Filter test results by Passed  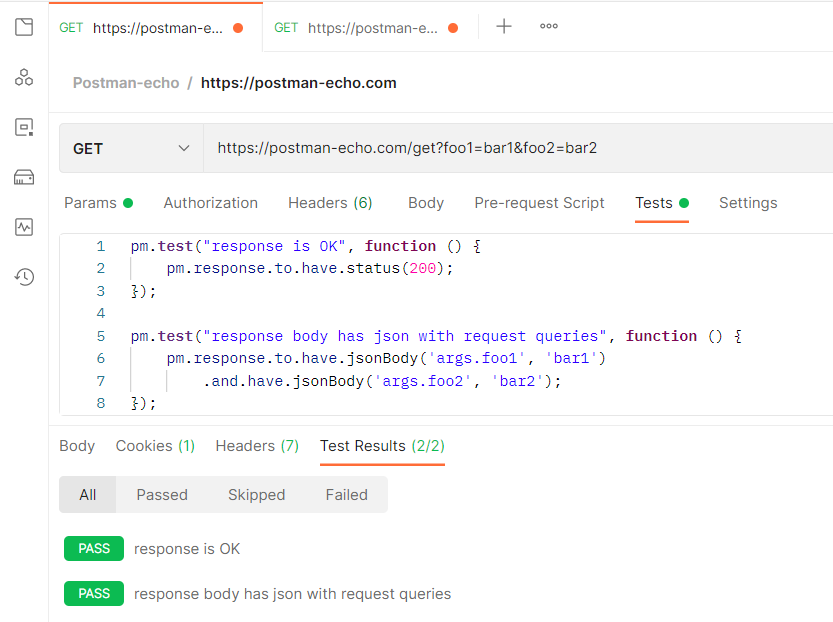162,495
